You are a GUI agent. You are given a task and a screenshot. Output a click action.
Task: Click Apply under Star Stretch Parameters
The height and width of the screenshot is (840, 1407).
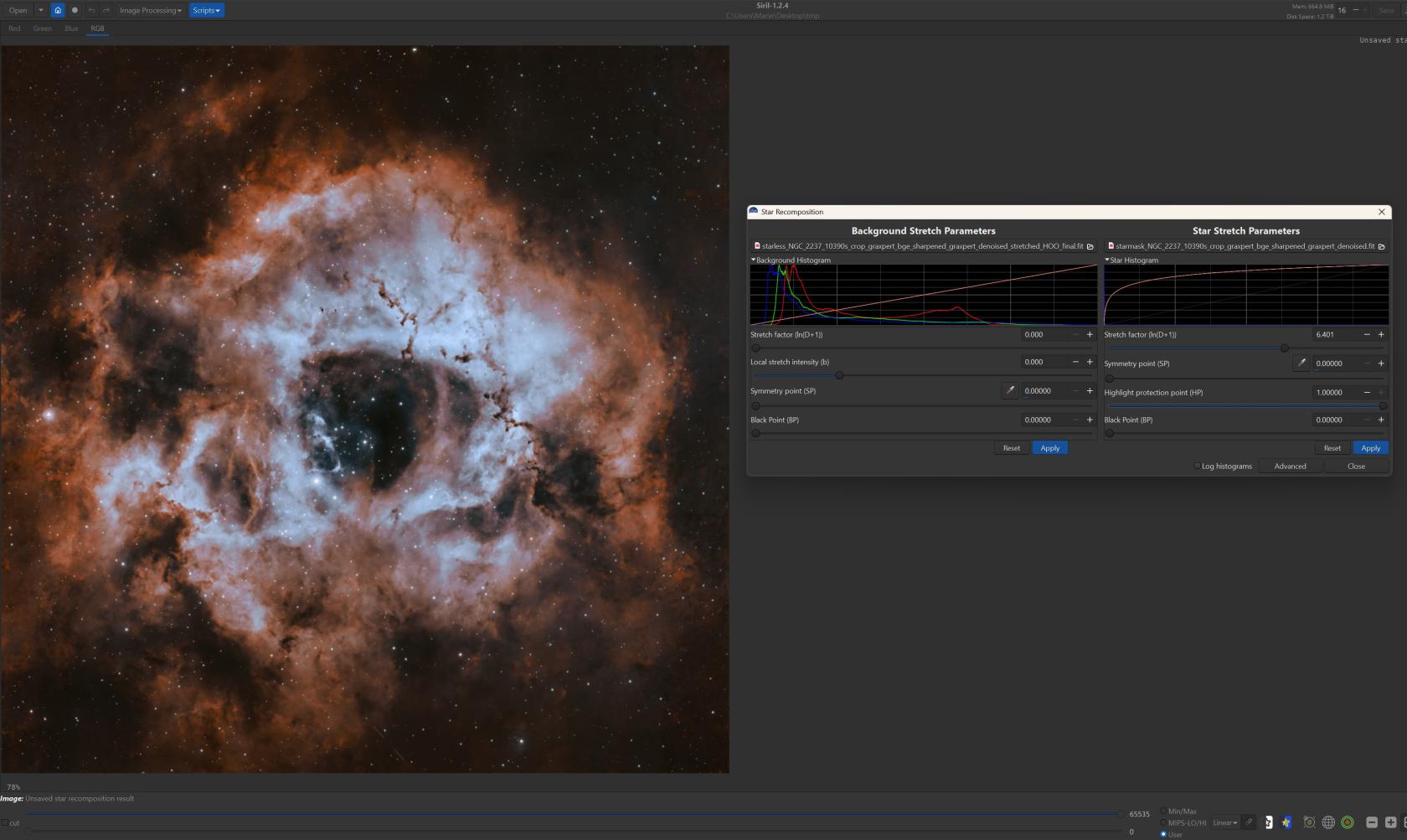(x=1370, y=448)
